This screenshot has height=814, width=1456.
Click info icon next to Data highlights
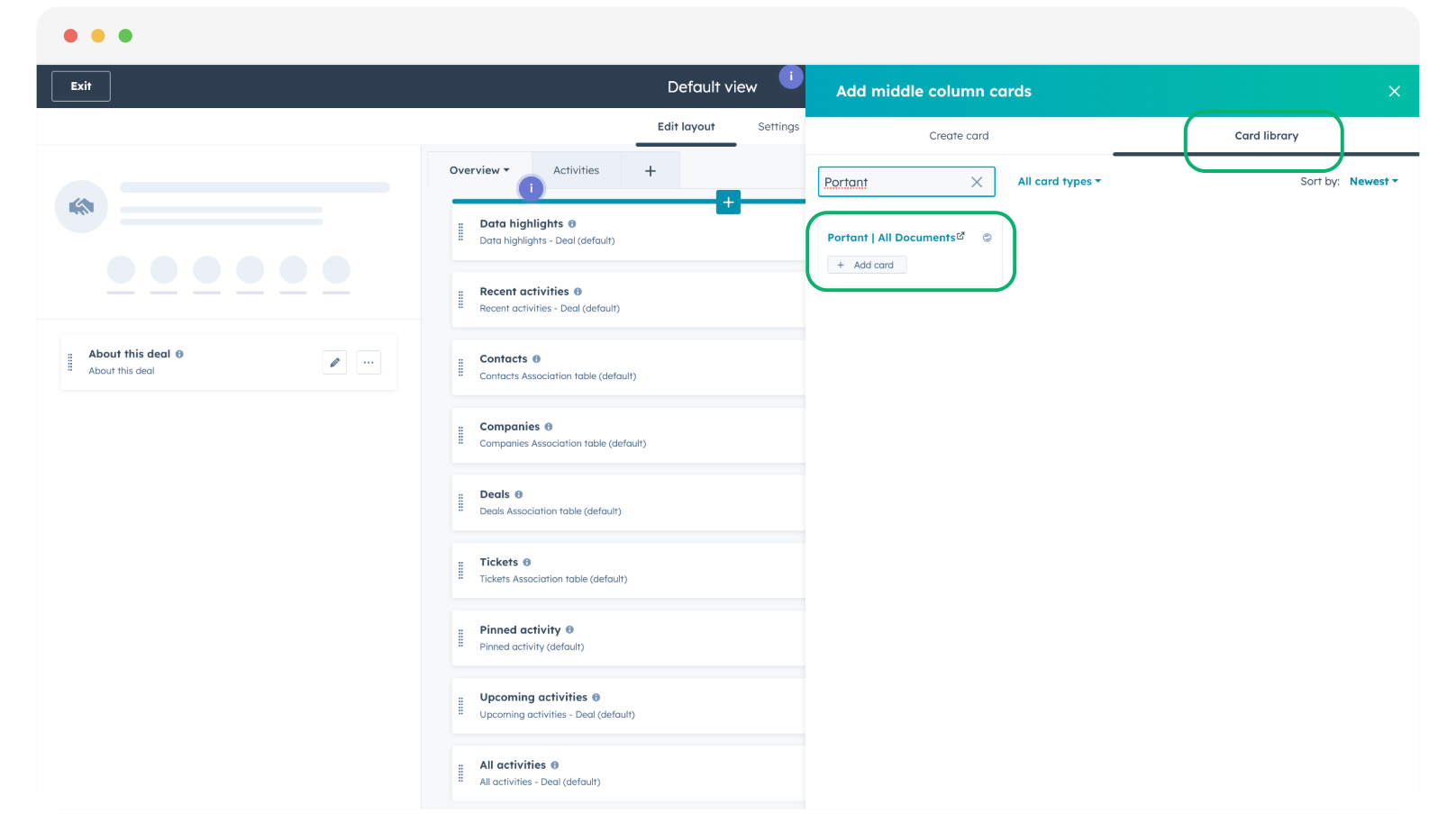coord(572,224)
